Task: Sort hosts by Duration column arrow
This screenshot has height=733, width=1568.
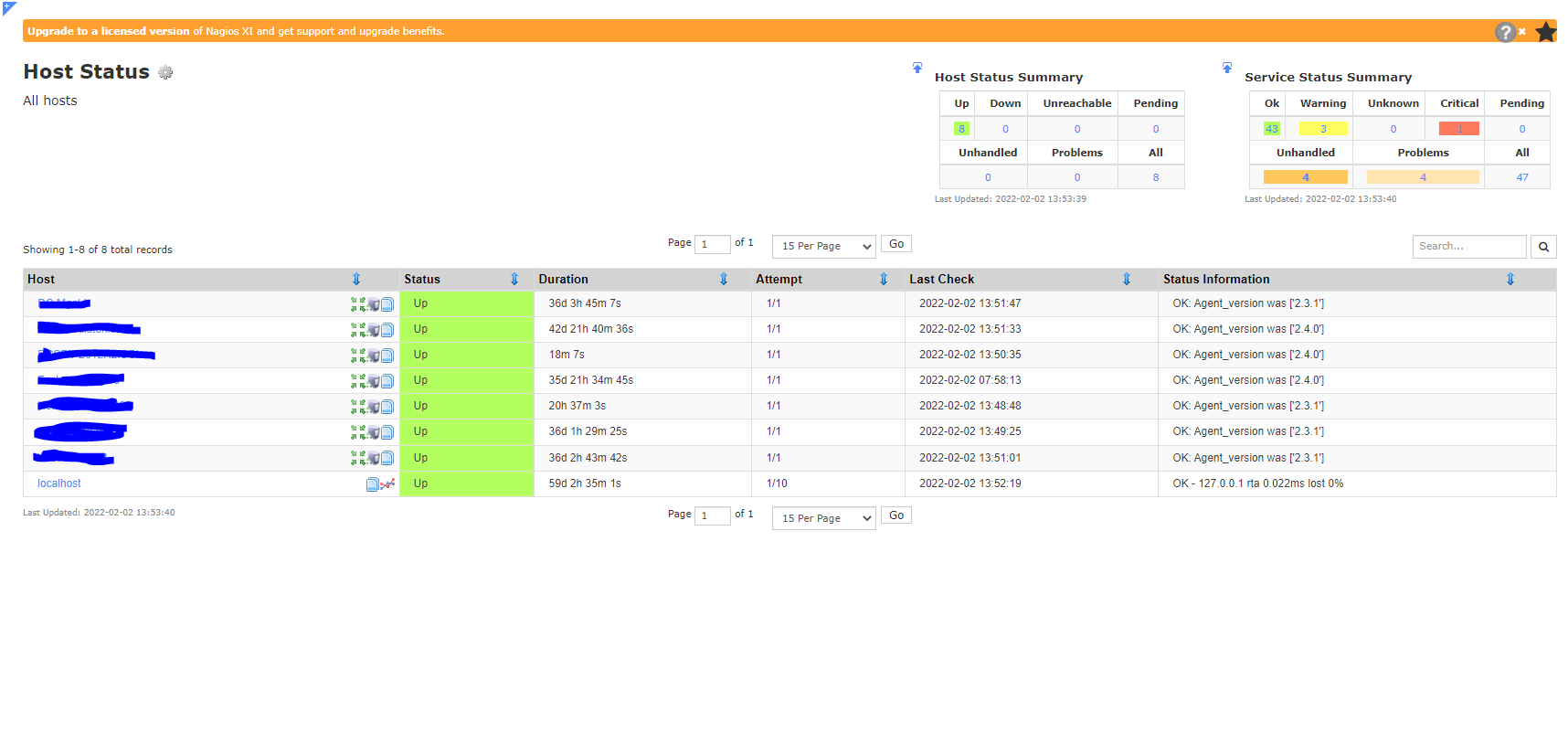Action: pyautogui.click(x=724, y=280)
